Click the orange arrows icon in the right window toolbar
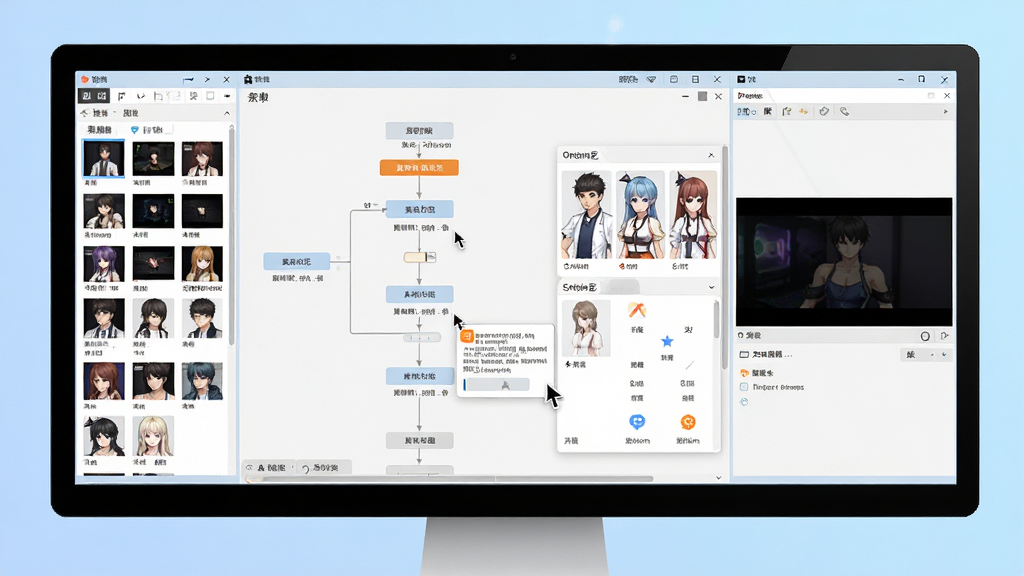 pos(804,112)
